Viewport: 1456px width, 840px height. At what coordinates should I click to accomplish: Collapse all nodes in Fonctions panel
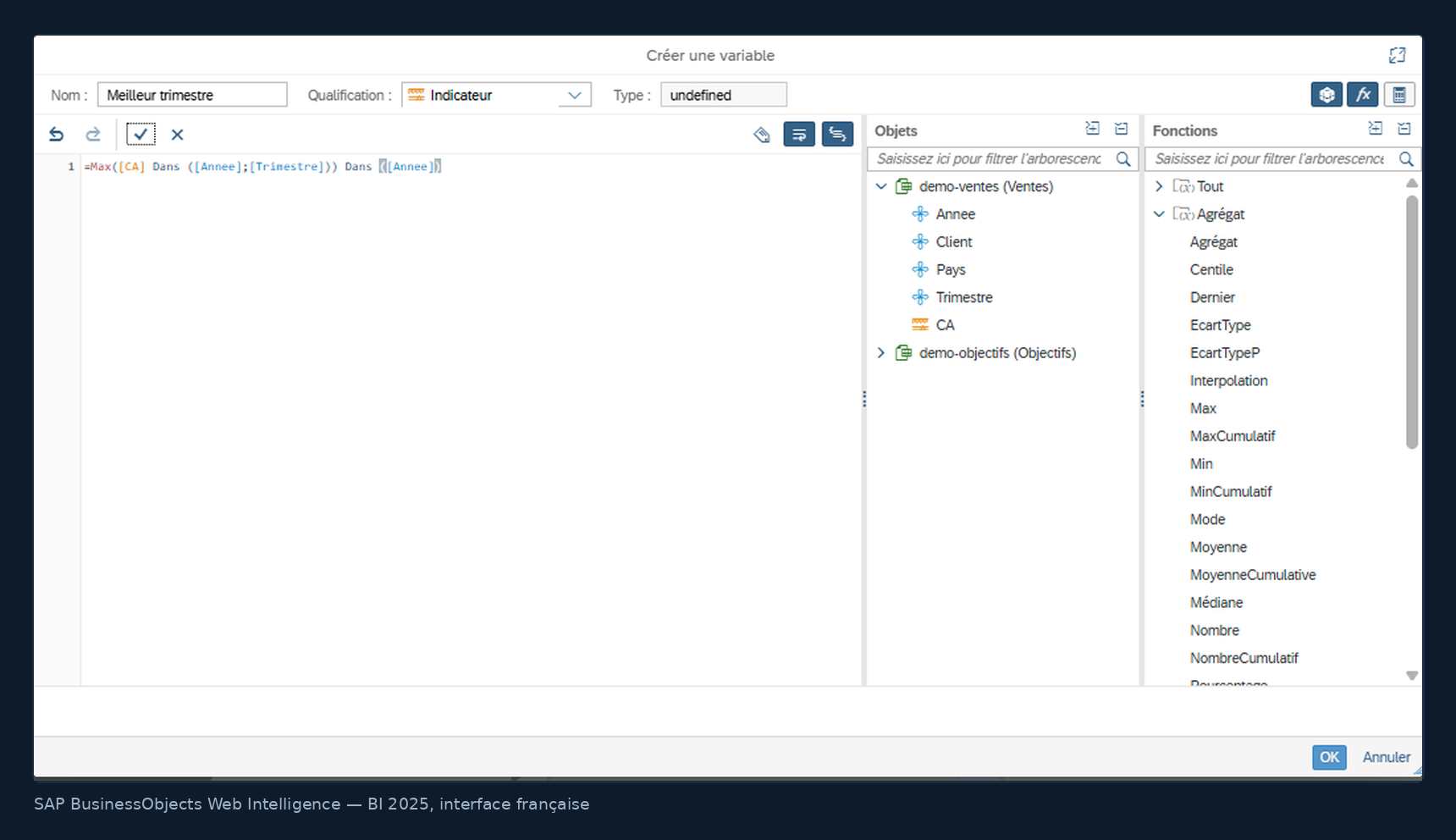(x=1404, y=129)
